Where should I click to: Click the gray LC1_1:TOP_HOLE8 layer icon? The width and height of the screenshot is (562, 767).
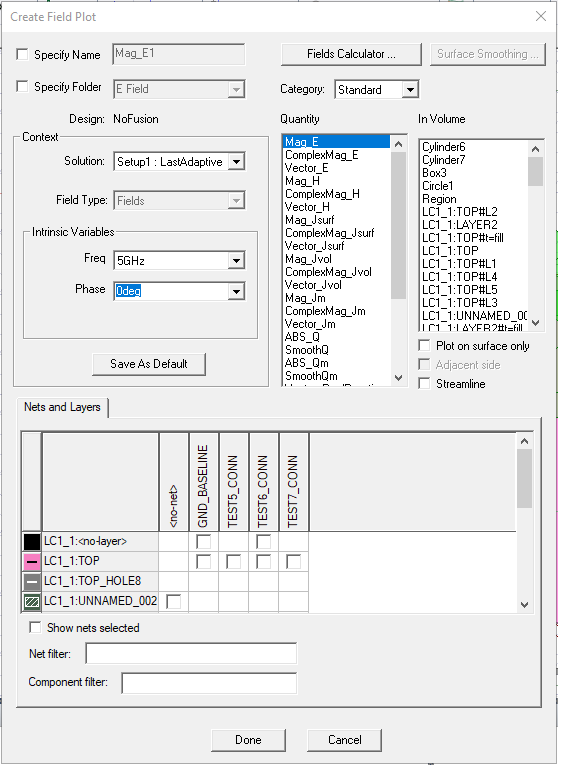coord(32,581)
